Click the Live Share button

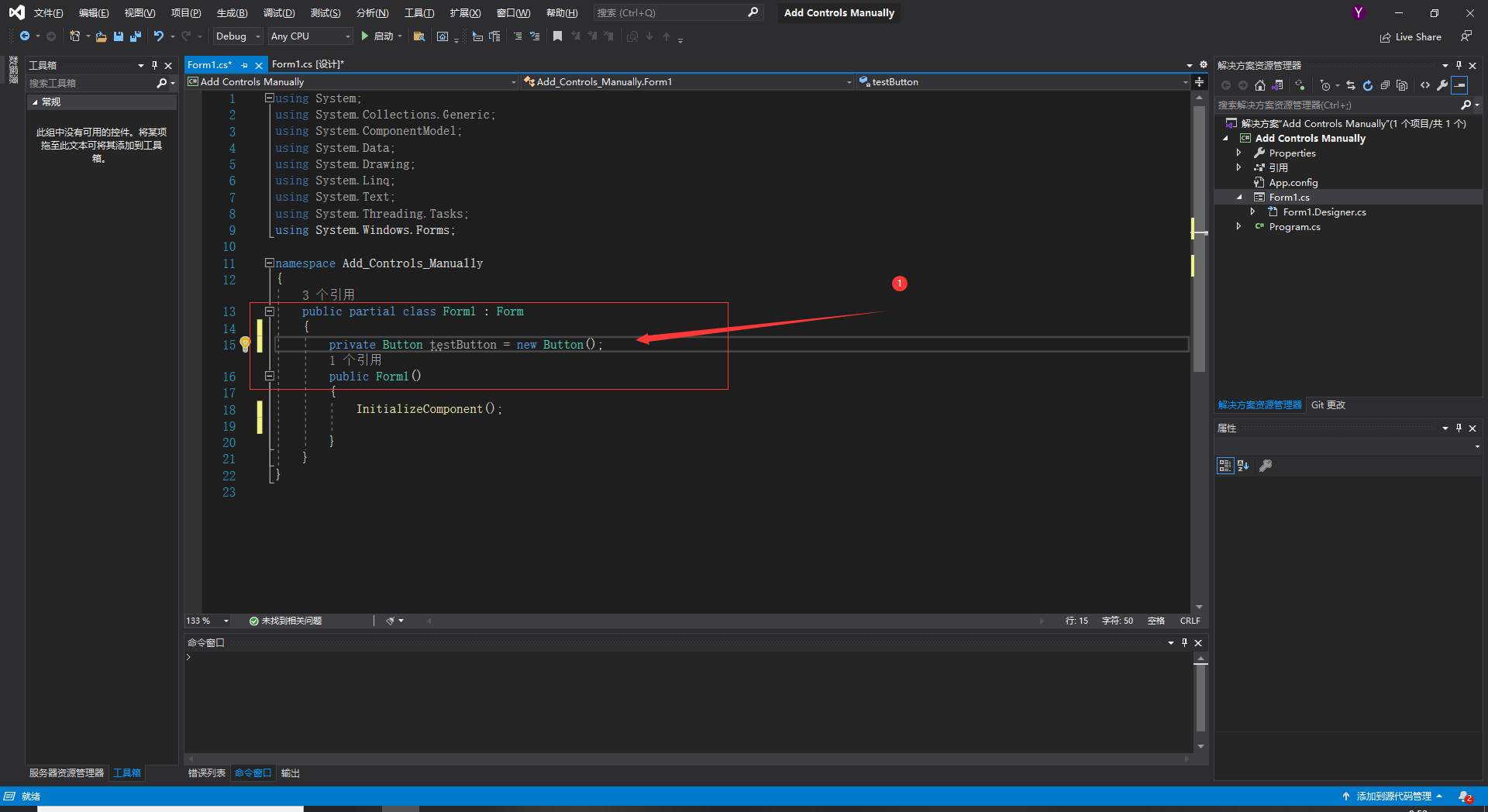[x=1410, y=36]
